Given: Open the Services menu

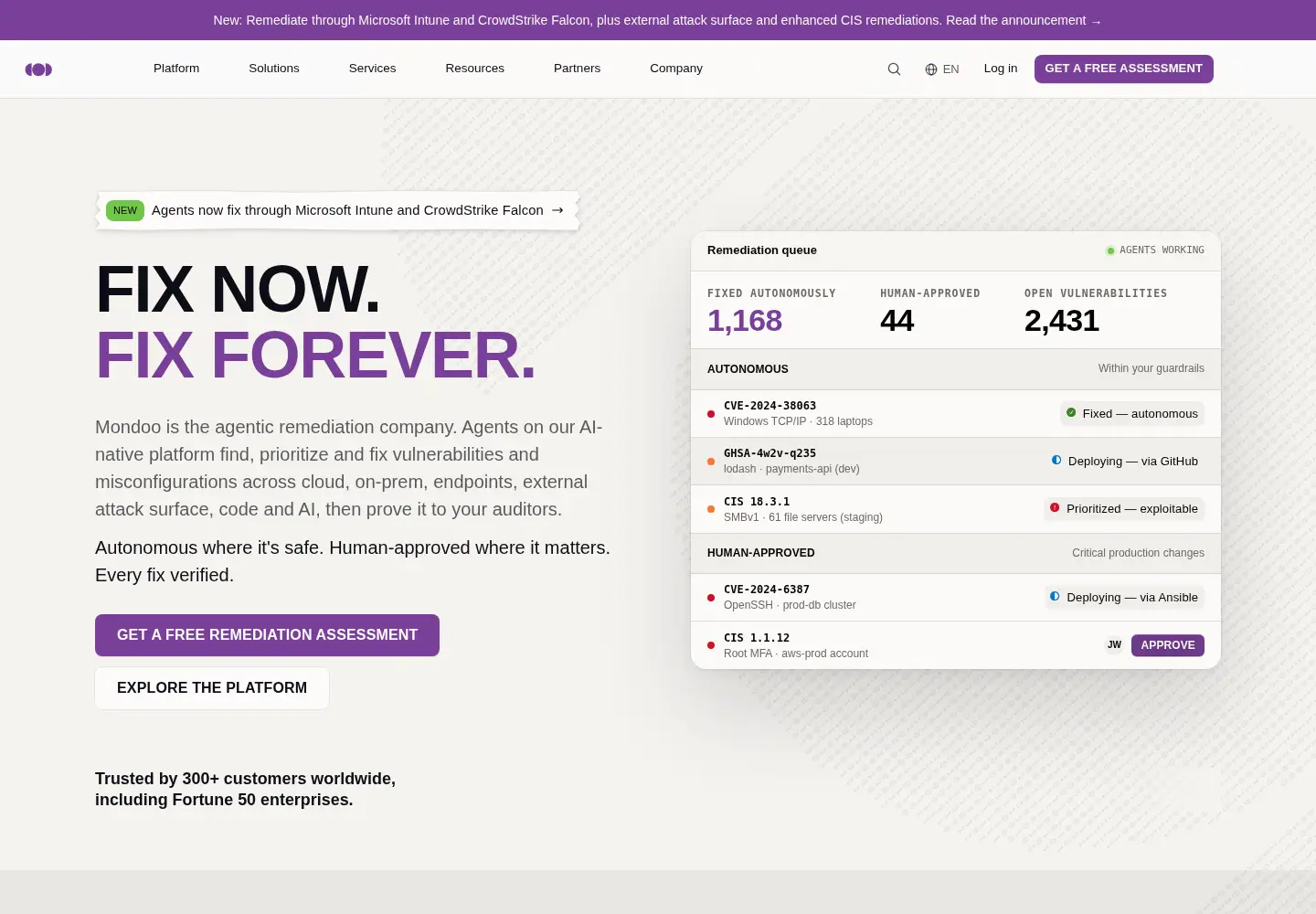Looking at the screenshot, I should tap(372, 69).
